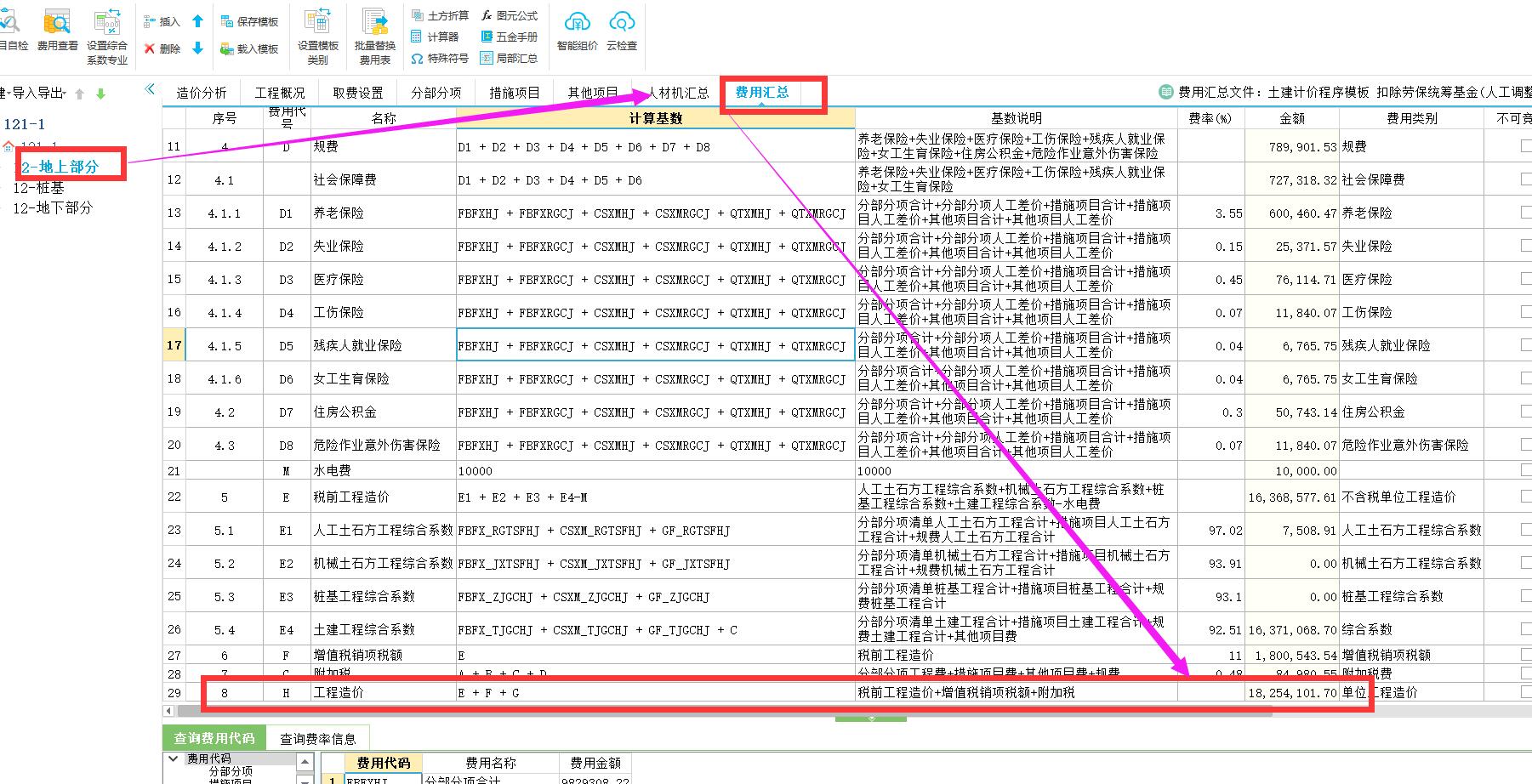Select the 费用汇总 tab
The image size is (1532, 784).
(762, 93)
